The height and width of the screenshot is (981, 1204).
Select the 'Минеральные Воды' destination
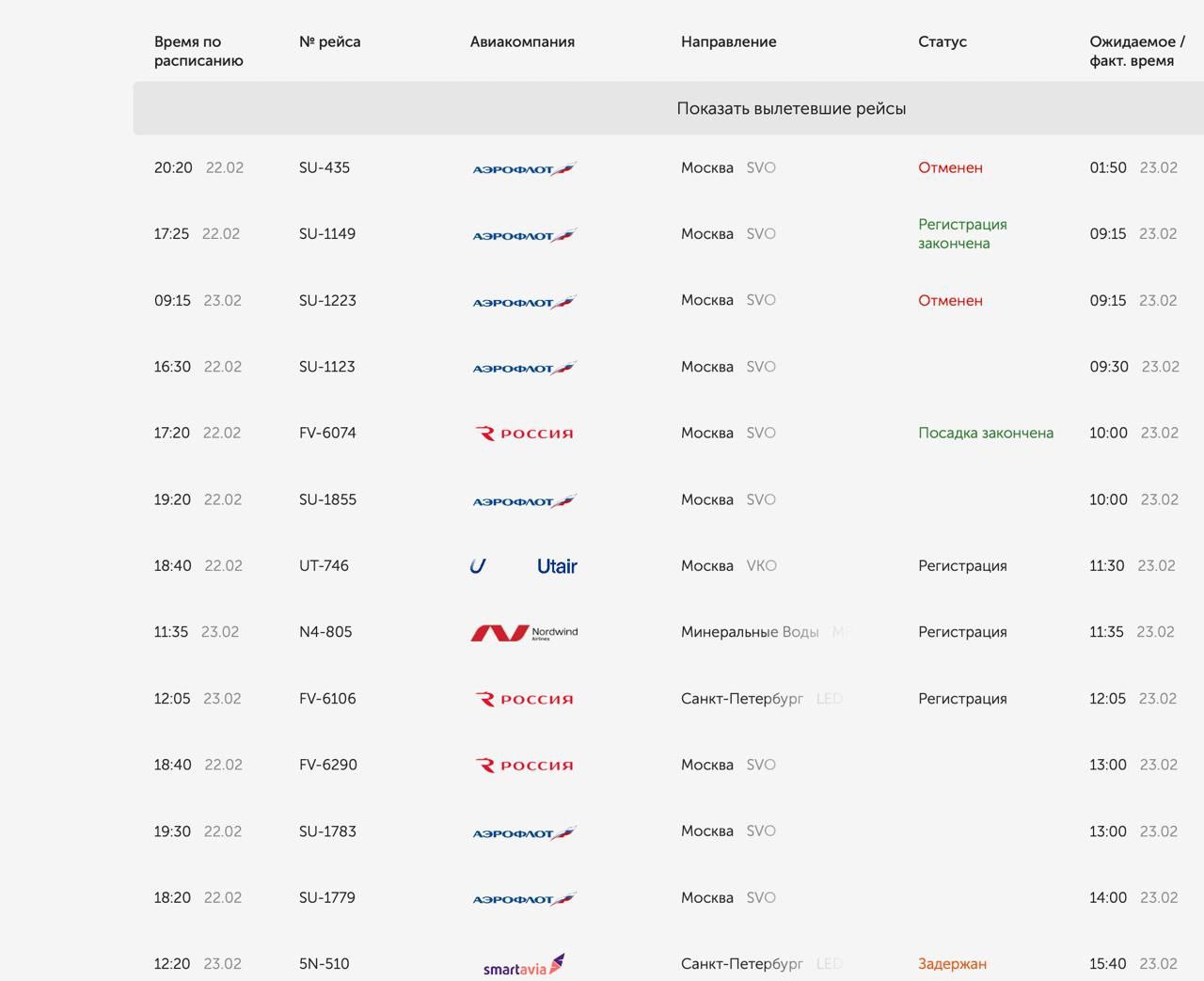750,632
